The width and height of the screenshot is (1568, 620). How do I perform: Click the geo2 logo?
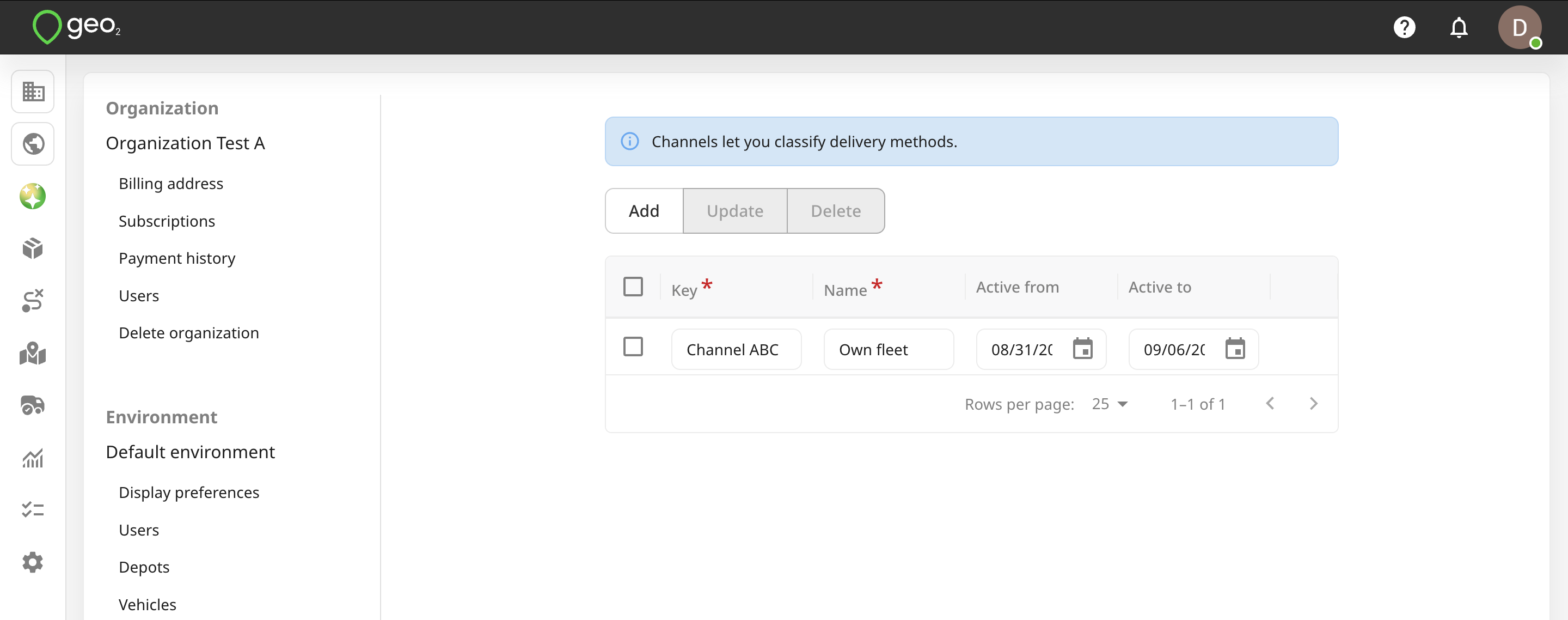click(77, 27)
